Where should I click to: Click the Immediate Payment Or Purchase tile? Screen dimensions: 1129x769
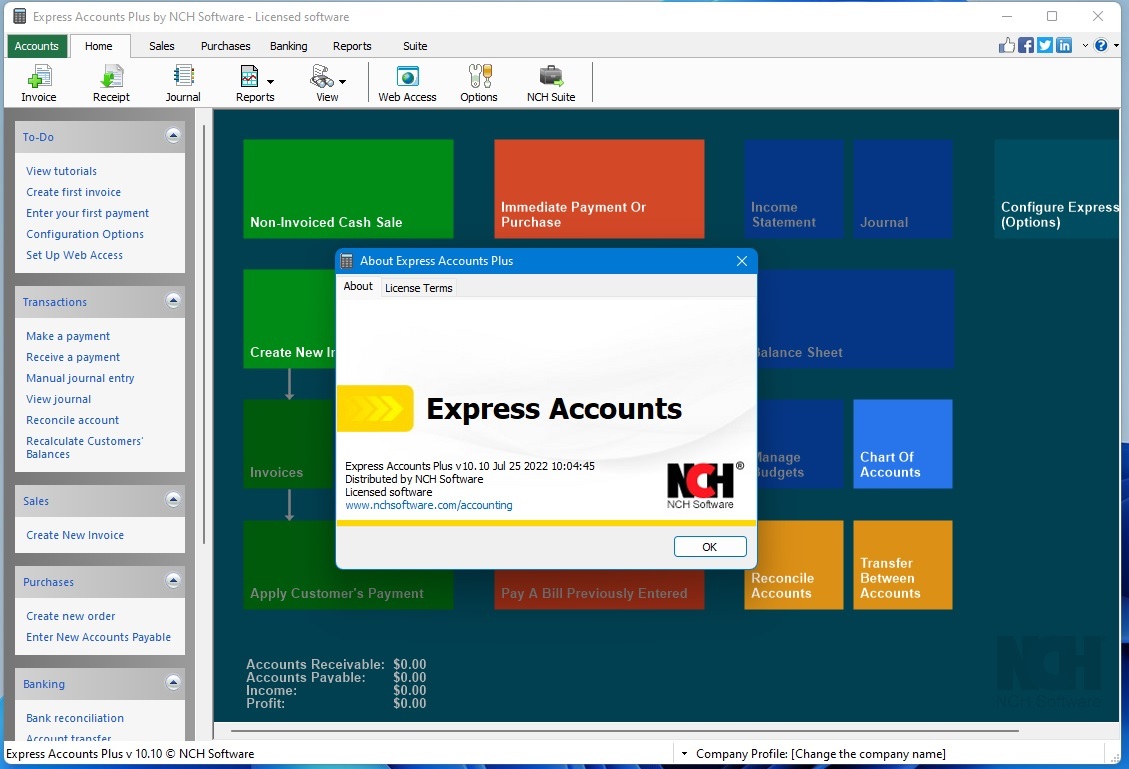pyautogui.click(x=599, y=189)
